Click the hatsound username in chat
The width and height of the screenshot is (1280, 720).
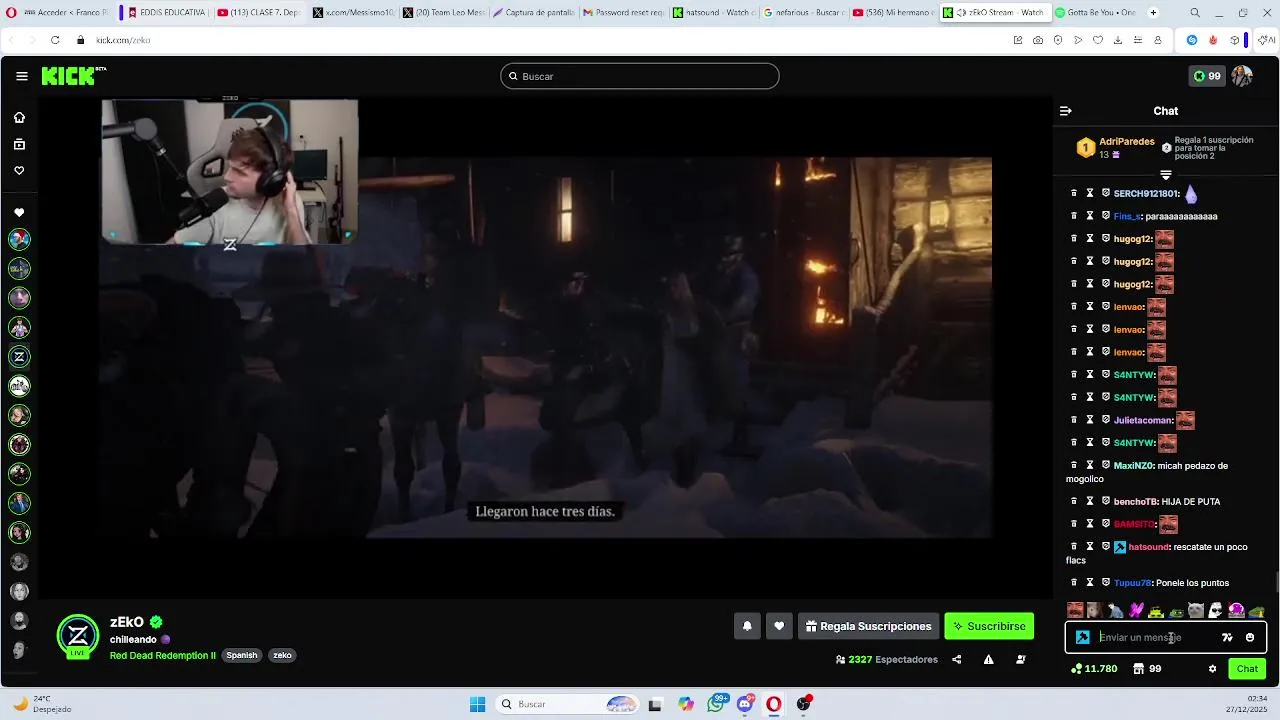(x=1148, y=547)
